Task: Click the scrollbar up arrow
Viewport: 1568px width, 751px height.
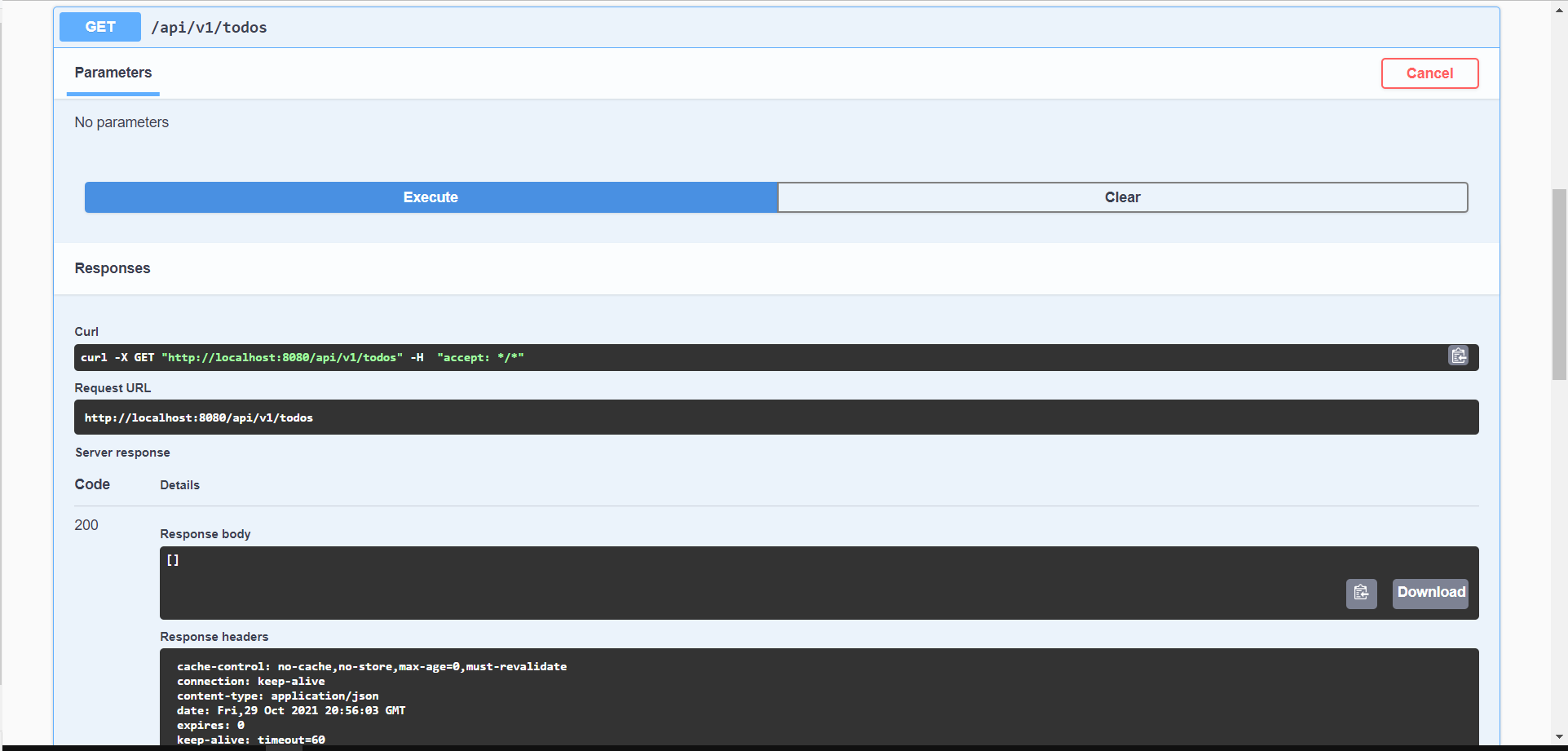Action: (1560, 8)
